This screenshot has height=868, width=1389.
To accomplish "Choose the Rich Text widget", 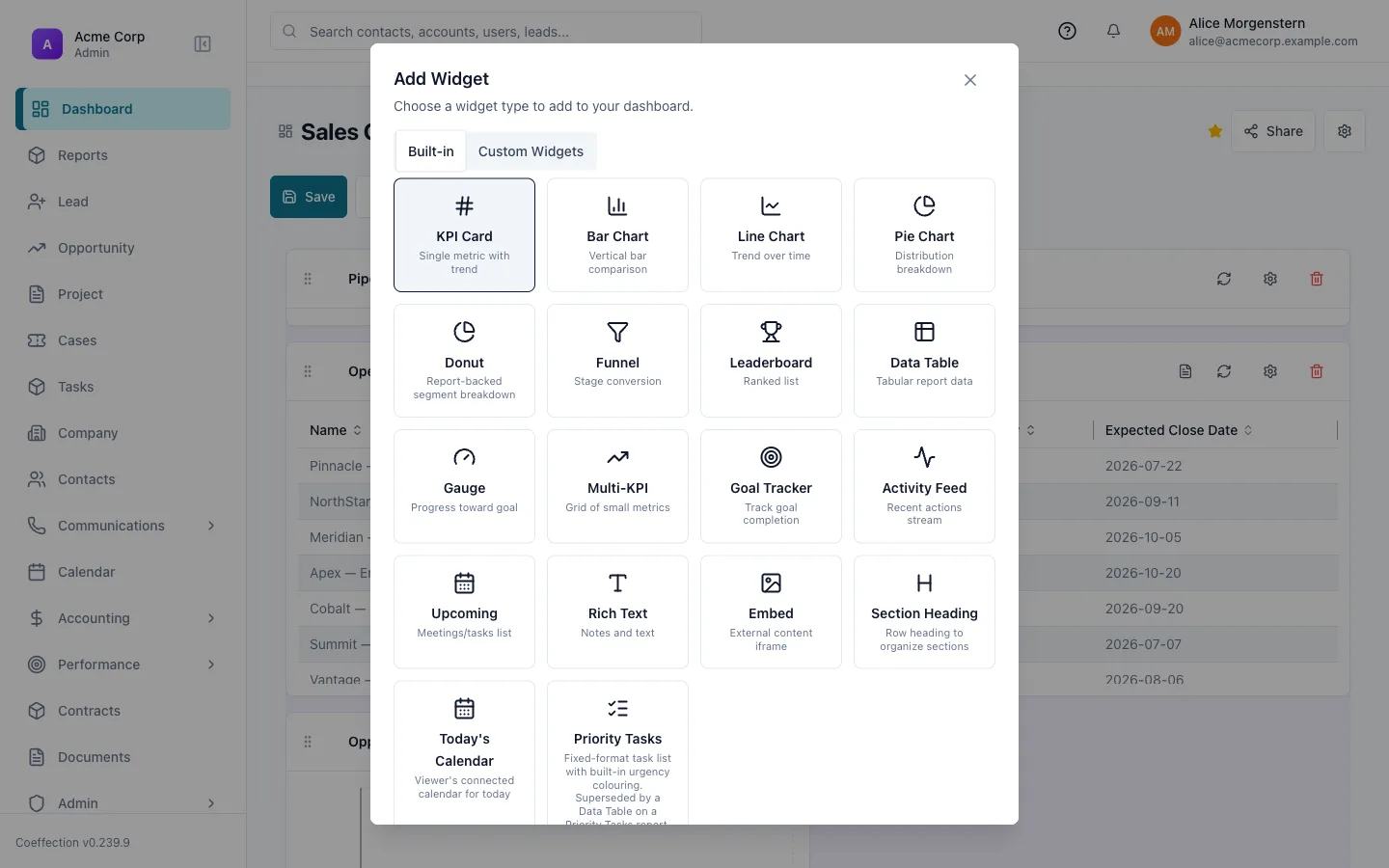I will pos(617,611).
